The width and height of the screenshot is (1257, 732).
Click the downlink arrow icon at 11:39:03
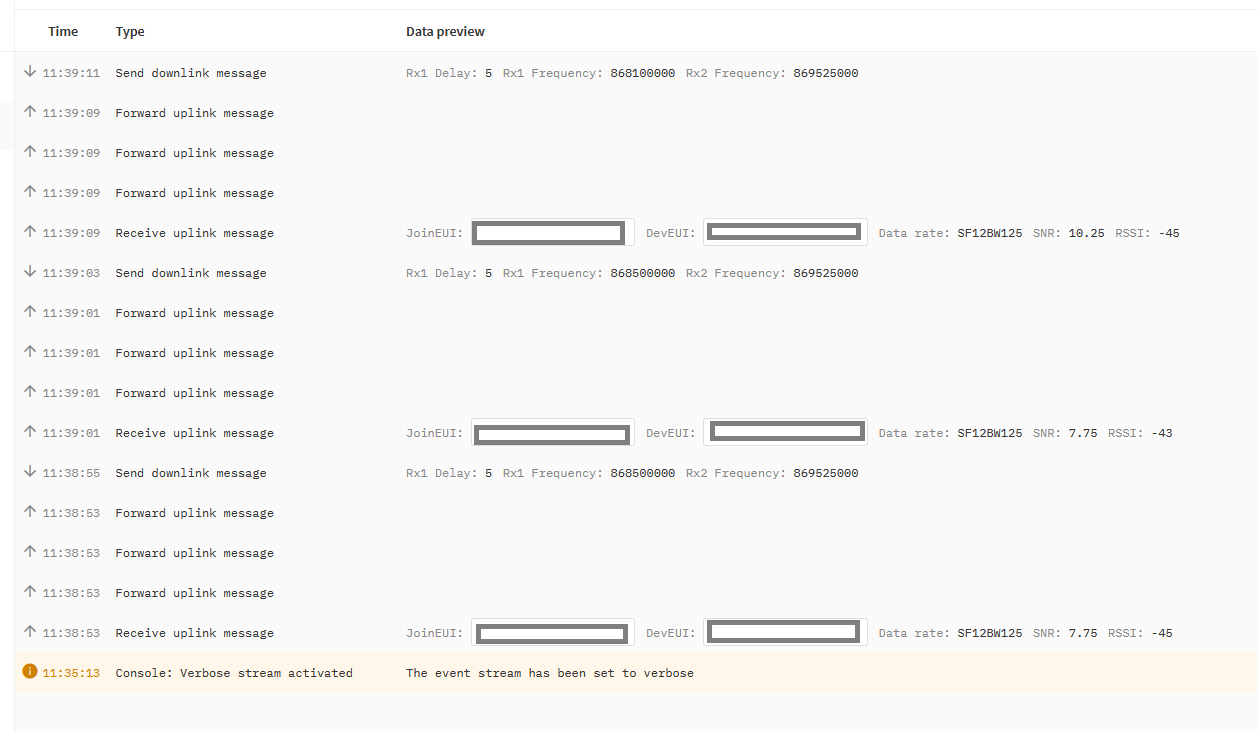30,272
